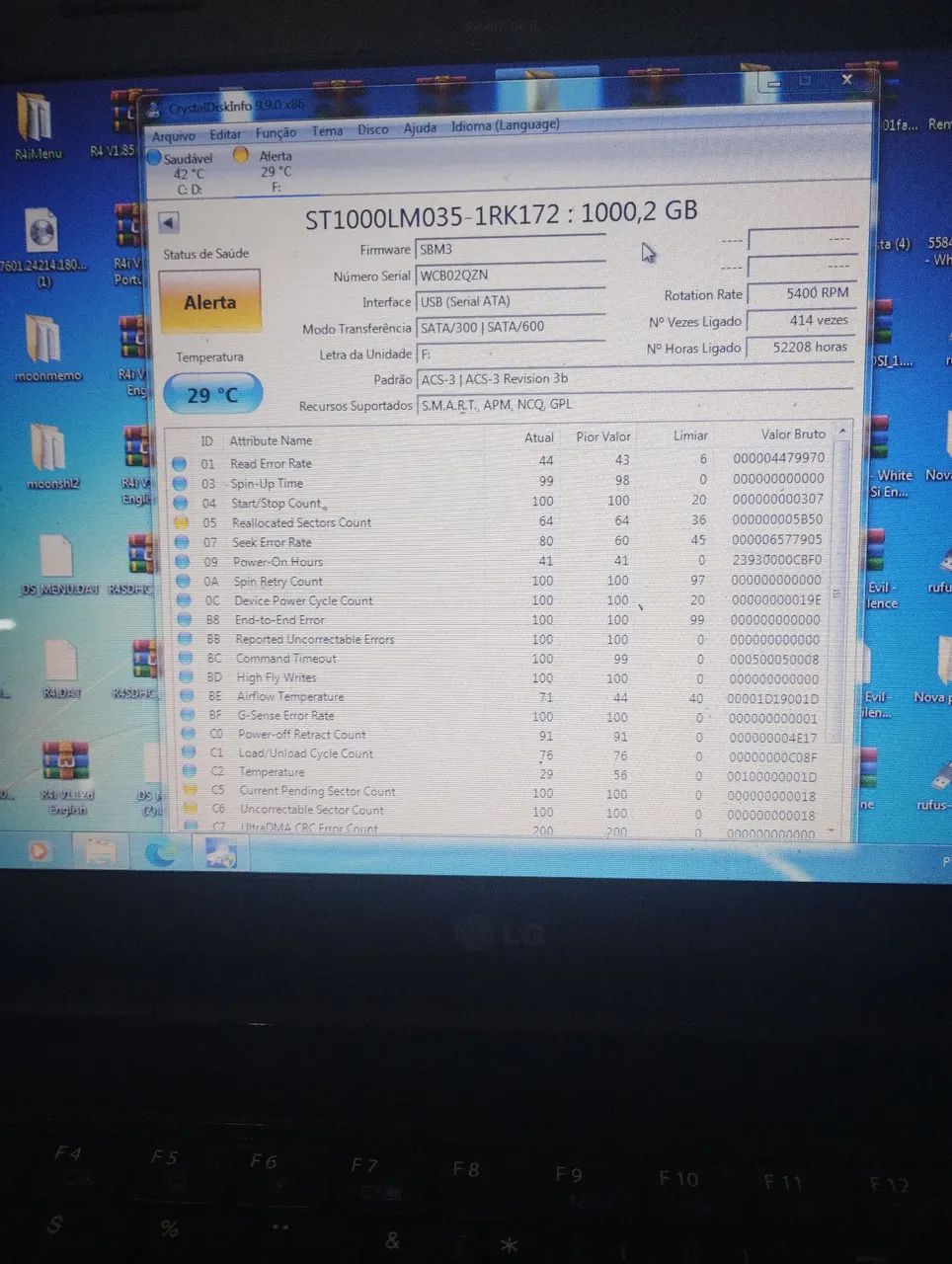
Task: Click the Recursos Suportados field
Action: (634, 404)
